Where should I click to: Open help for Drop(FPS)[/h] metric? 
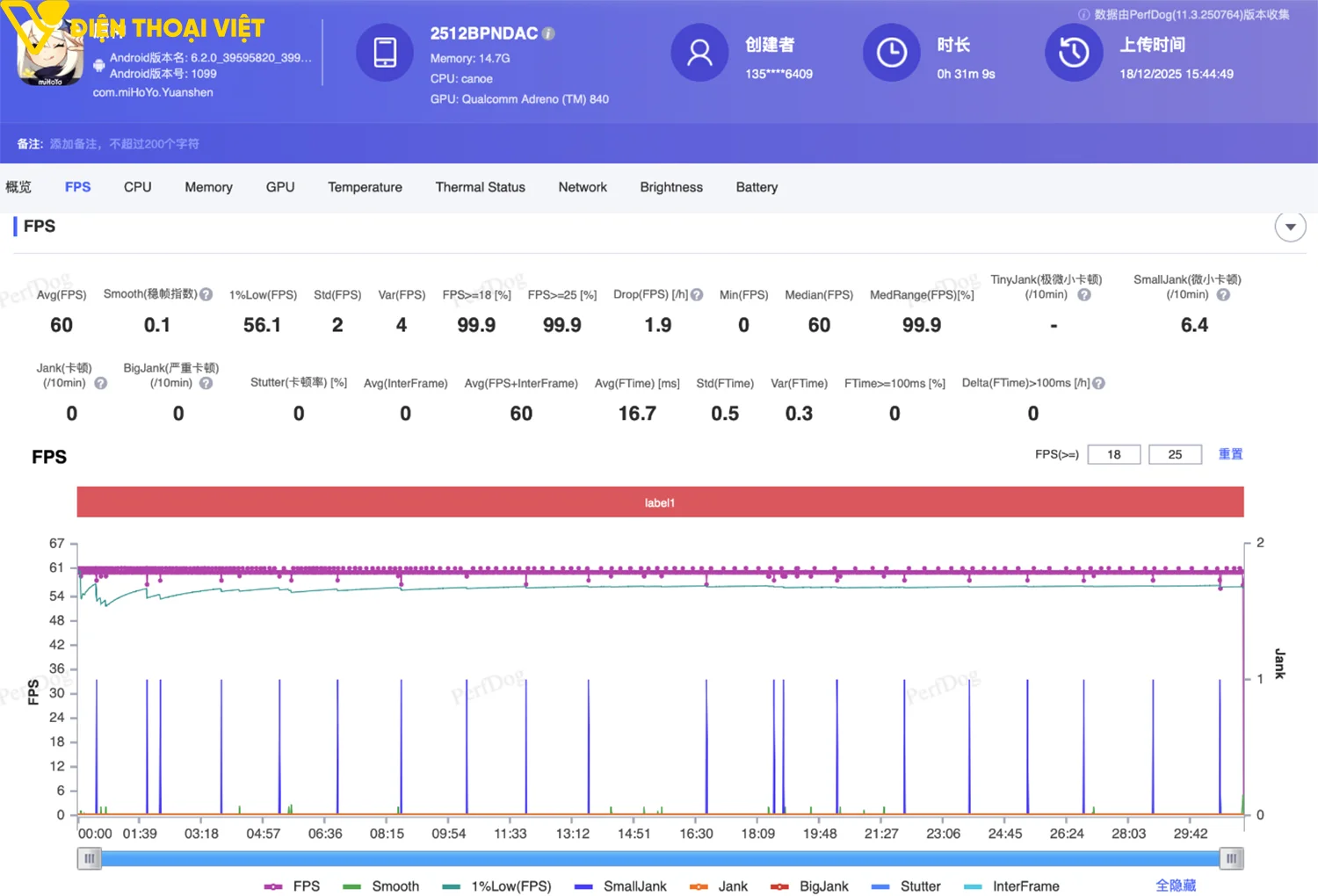tap(696, 294)
